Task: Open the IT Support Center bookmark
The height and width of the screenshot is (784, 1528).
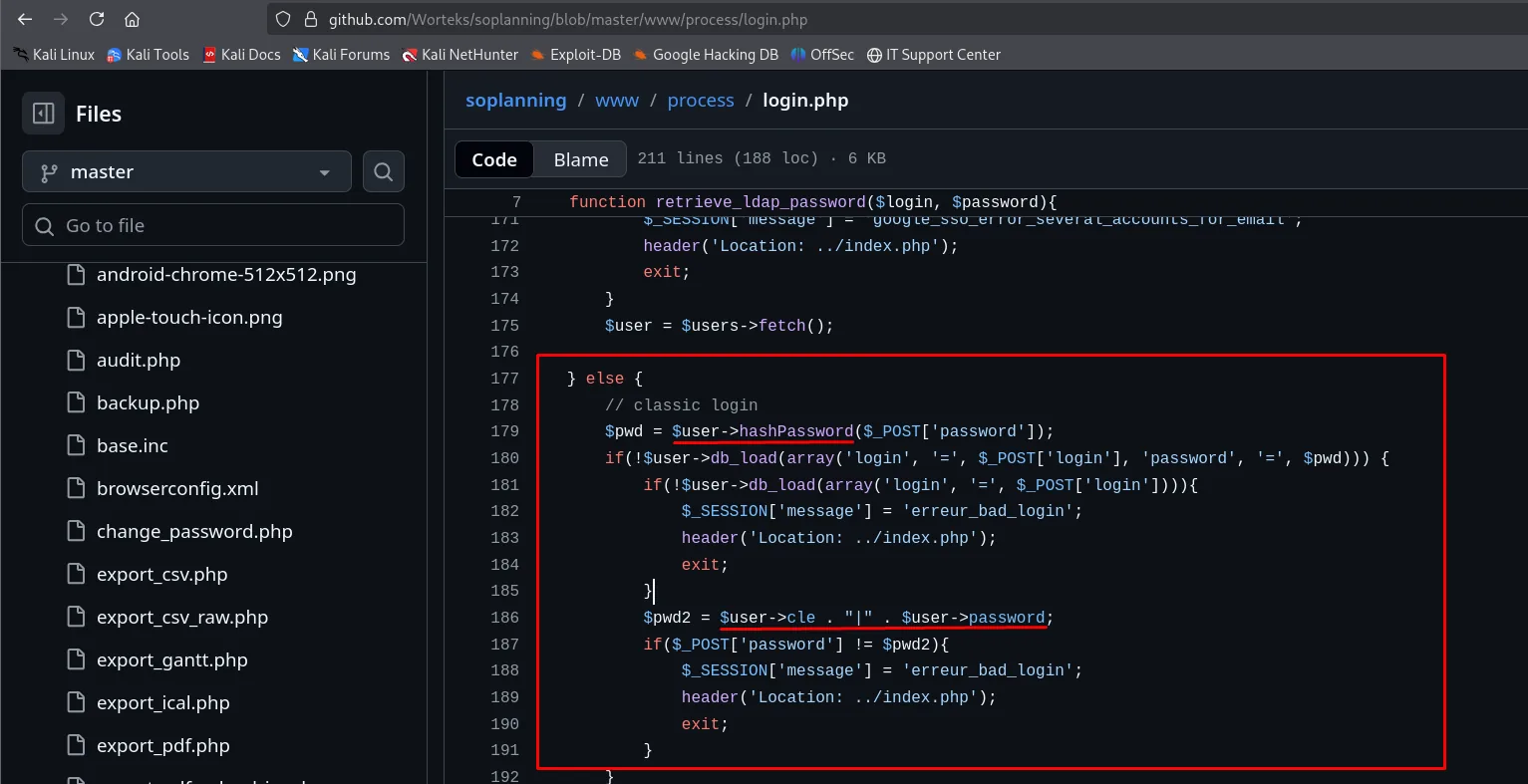Action: [x=934, y=55]
